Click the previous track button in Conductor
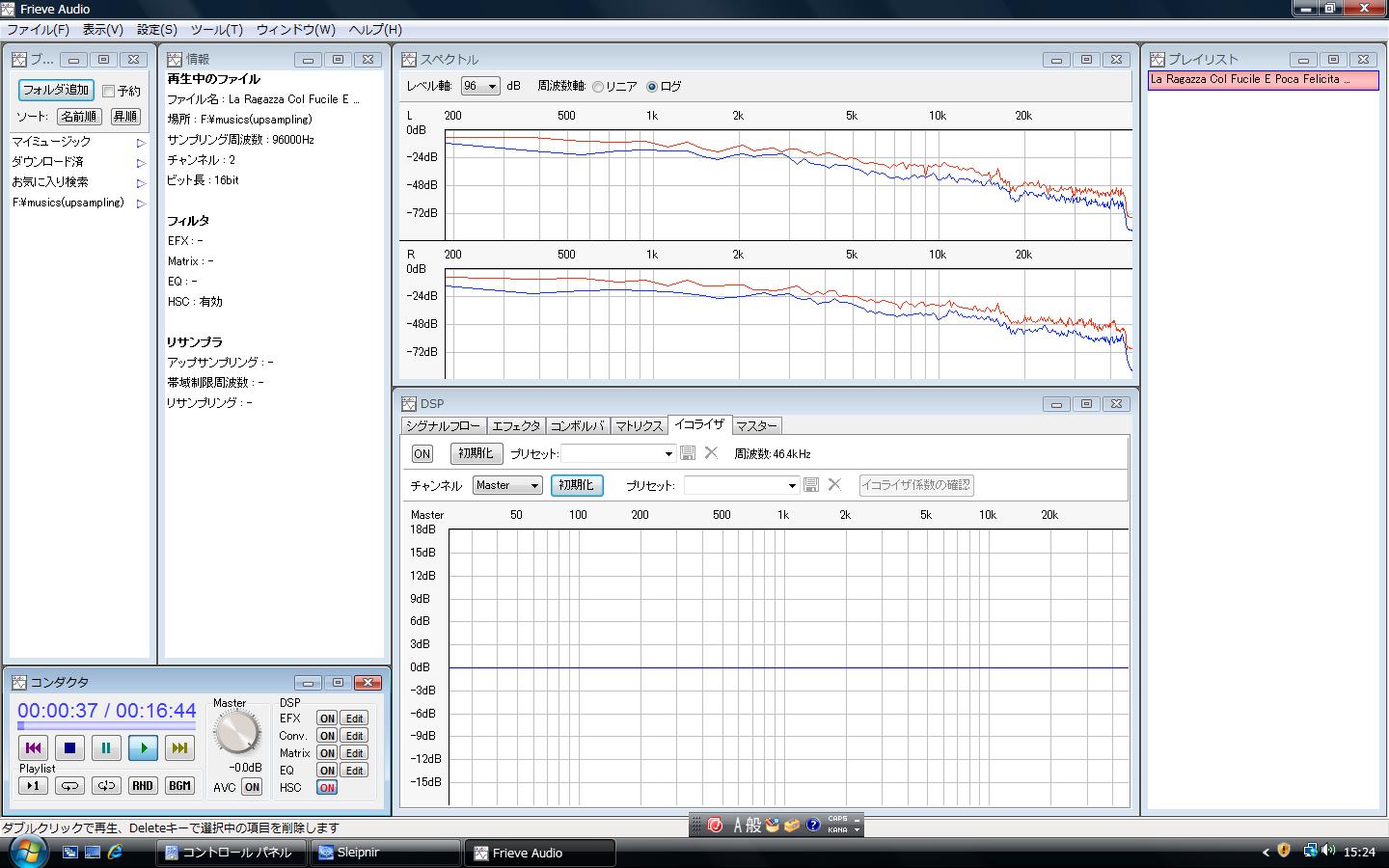This screenshot has width=1389, height=868. click(33, 747)
